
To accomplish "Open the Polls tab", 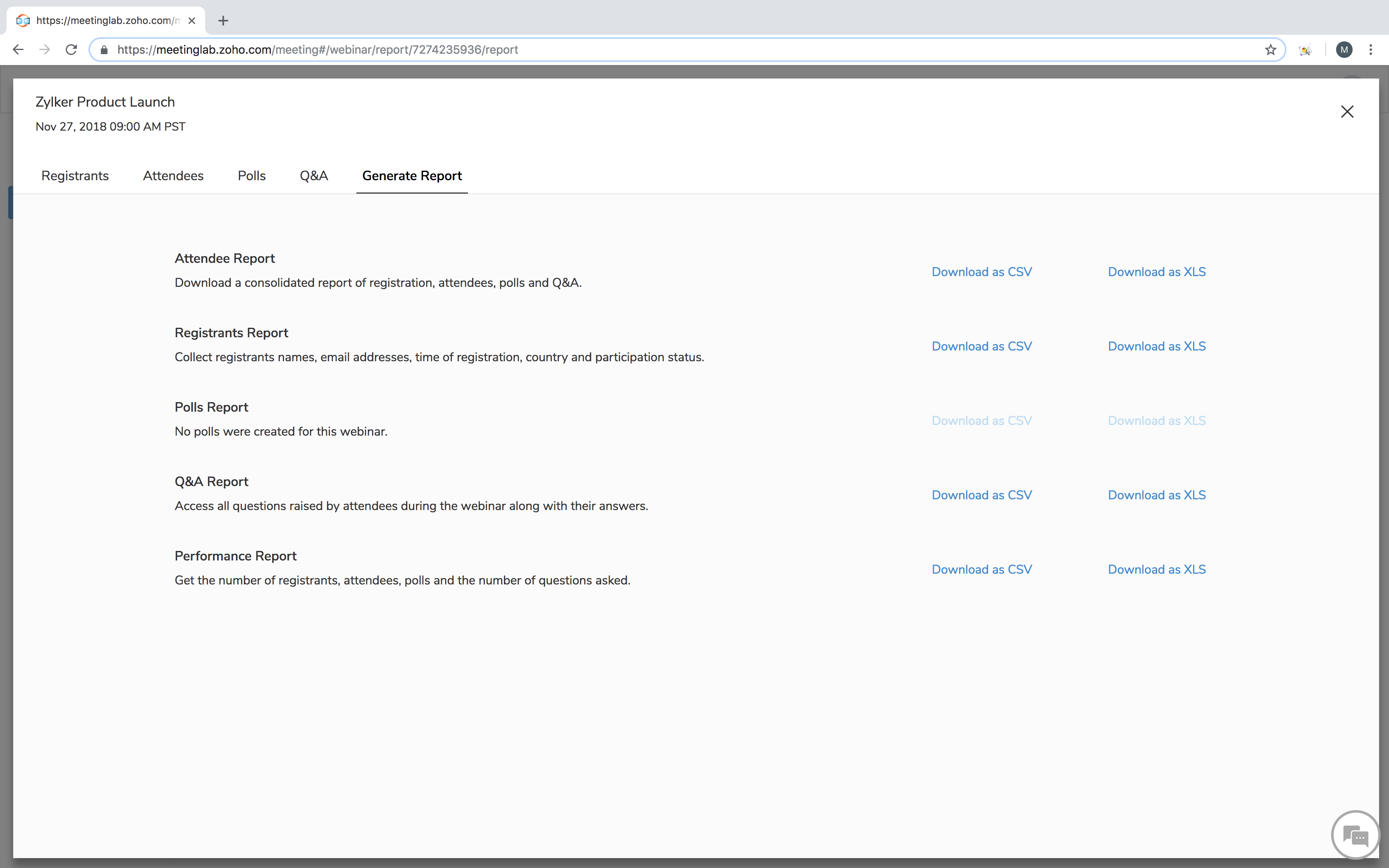I will pyautogui.click(x=251, y=176).
